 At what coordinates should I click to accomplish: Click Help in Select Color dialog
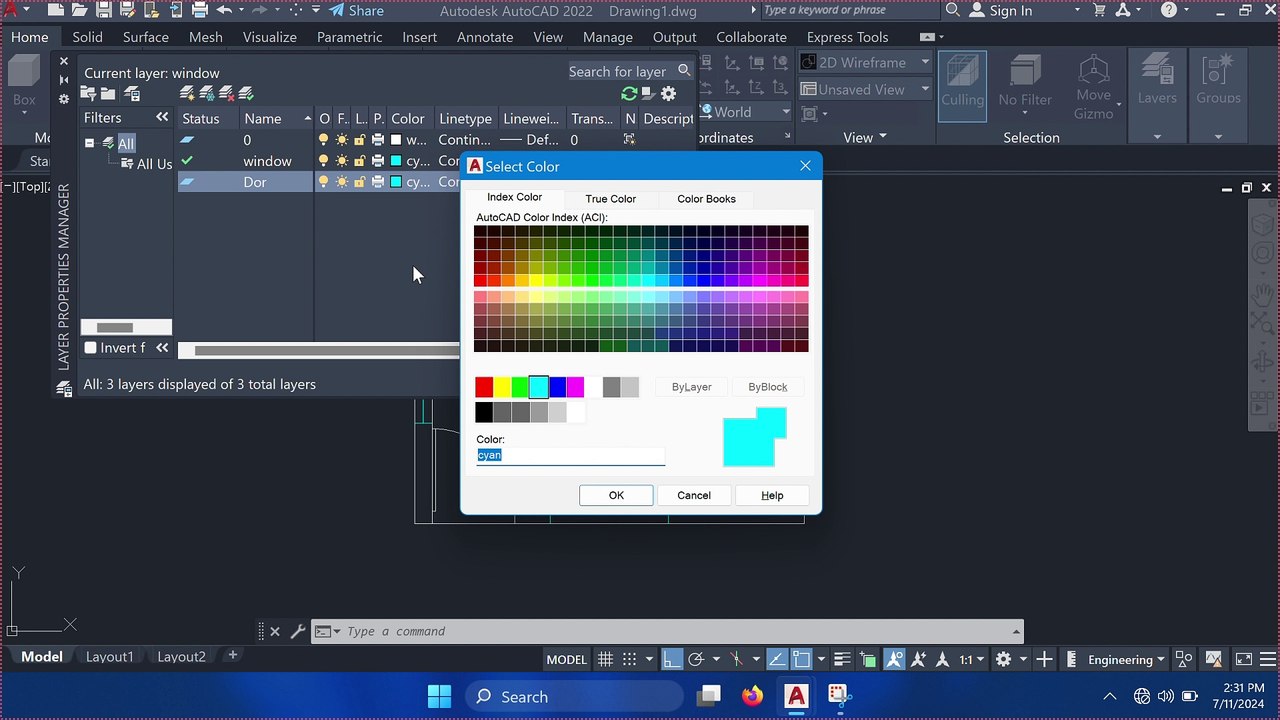click(x=772, y=495)
